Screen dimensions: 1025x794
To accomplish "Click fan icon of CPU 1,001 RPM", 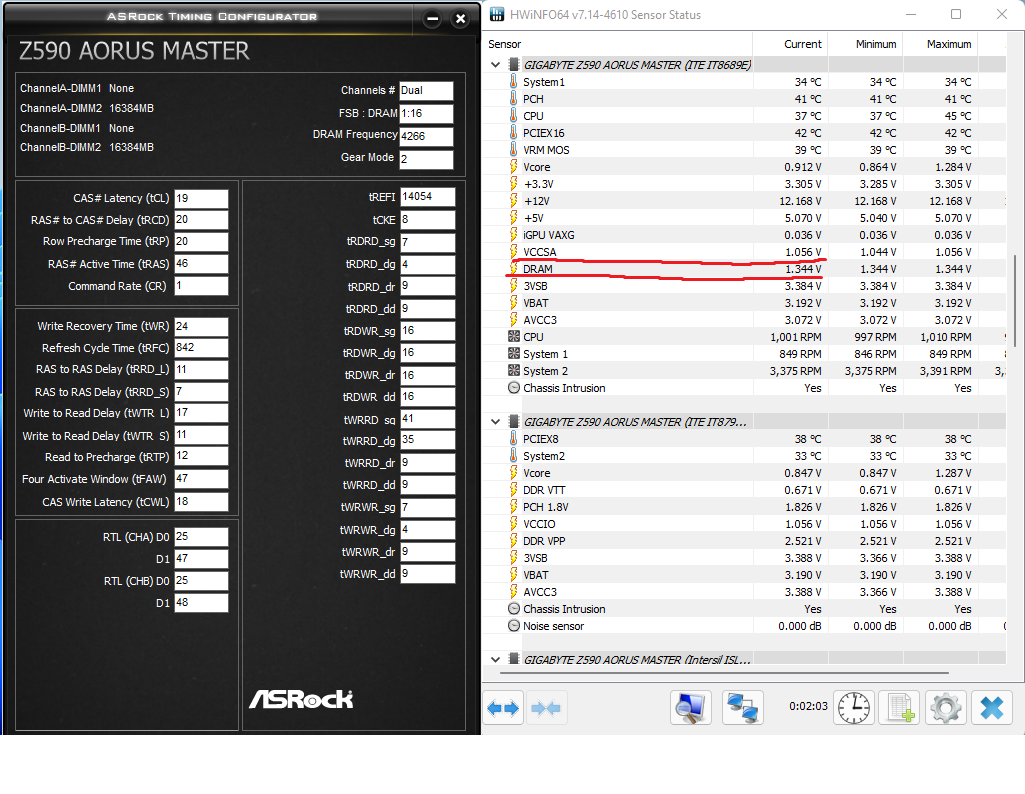I will click(x=514, y=337).
